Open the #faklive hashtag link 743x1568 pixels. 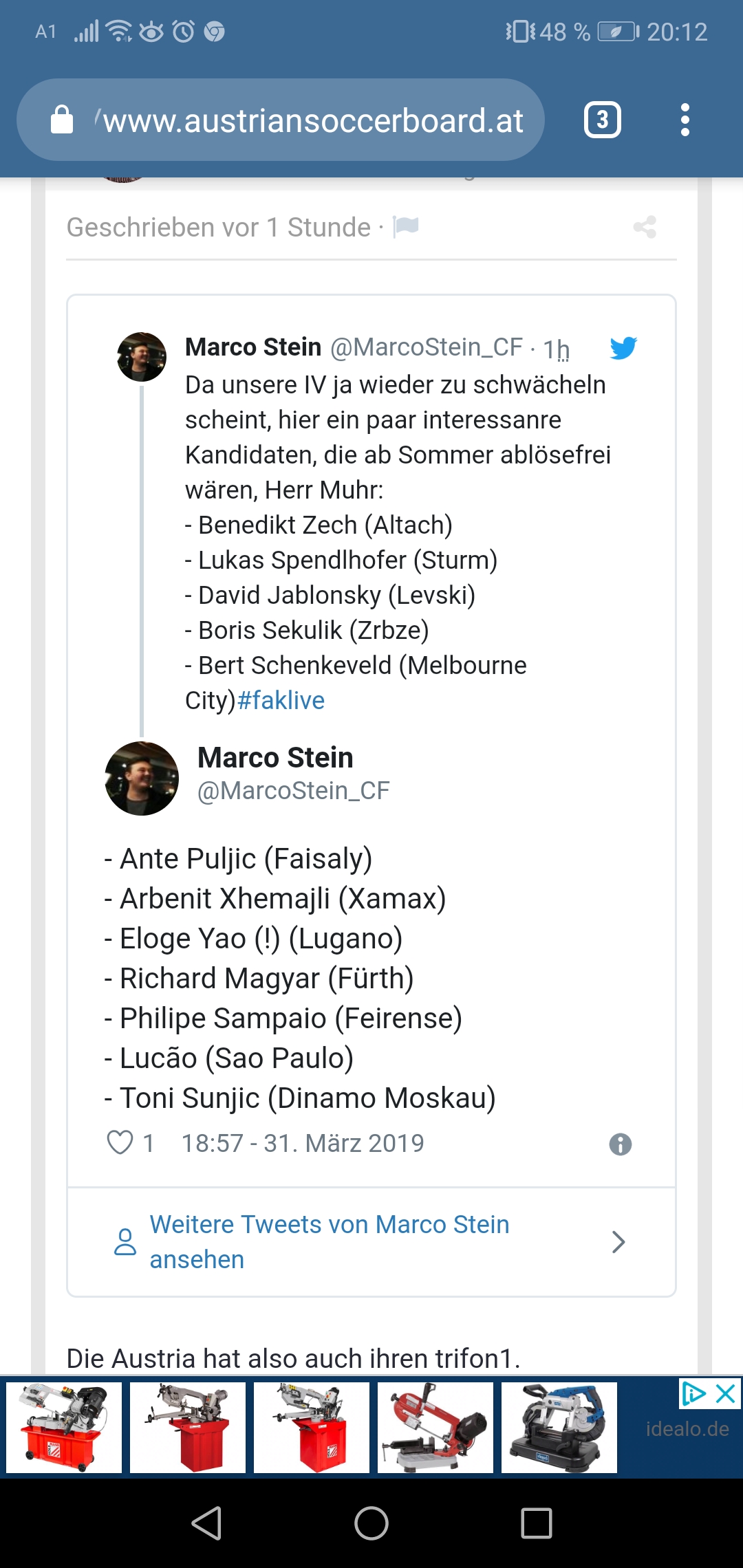tap(281, 700)
